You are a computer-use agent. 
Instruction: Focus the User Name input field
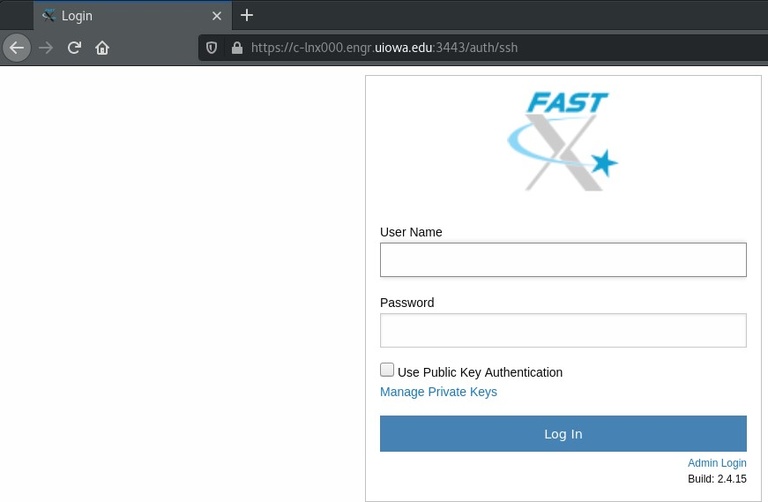563,260
